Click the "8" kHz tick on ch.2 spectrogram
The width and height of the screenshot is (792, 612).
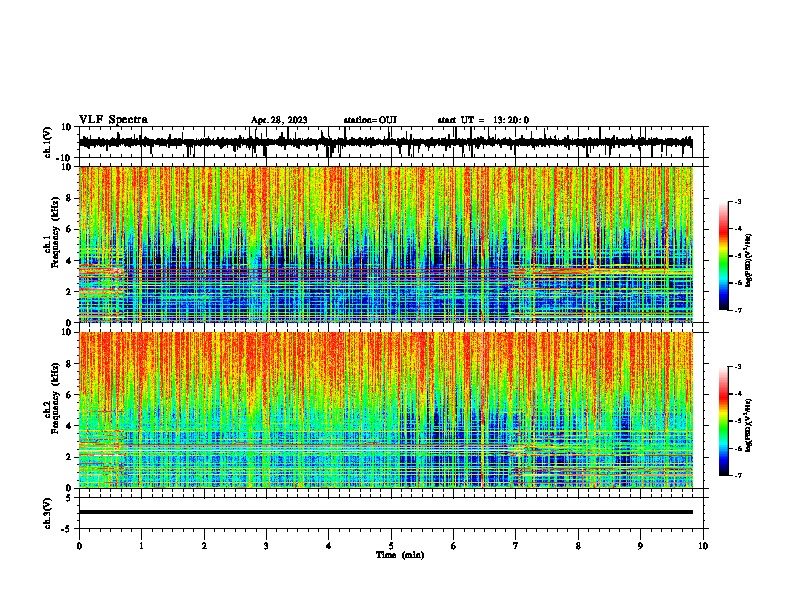click(69, 364)
